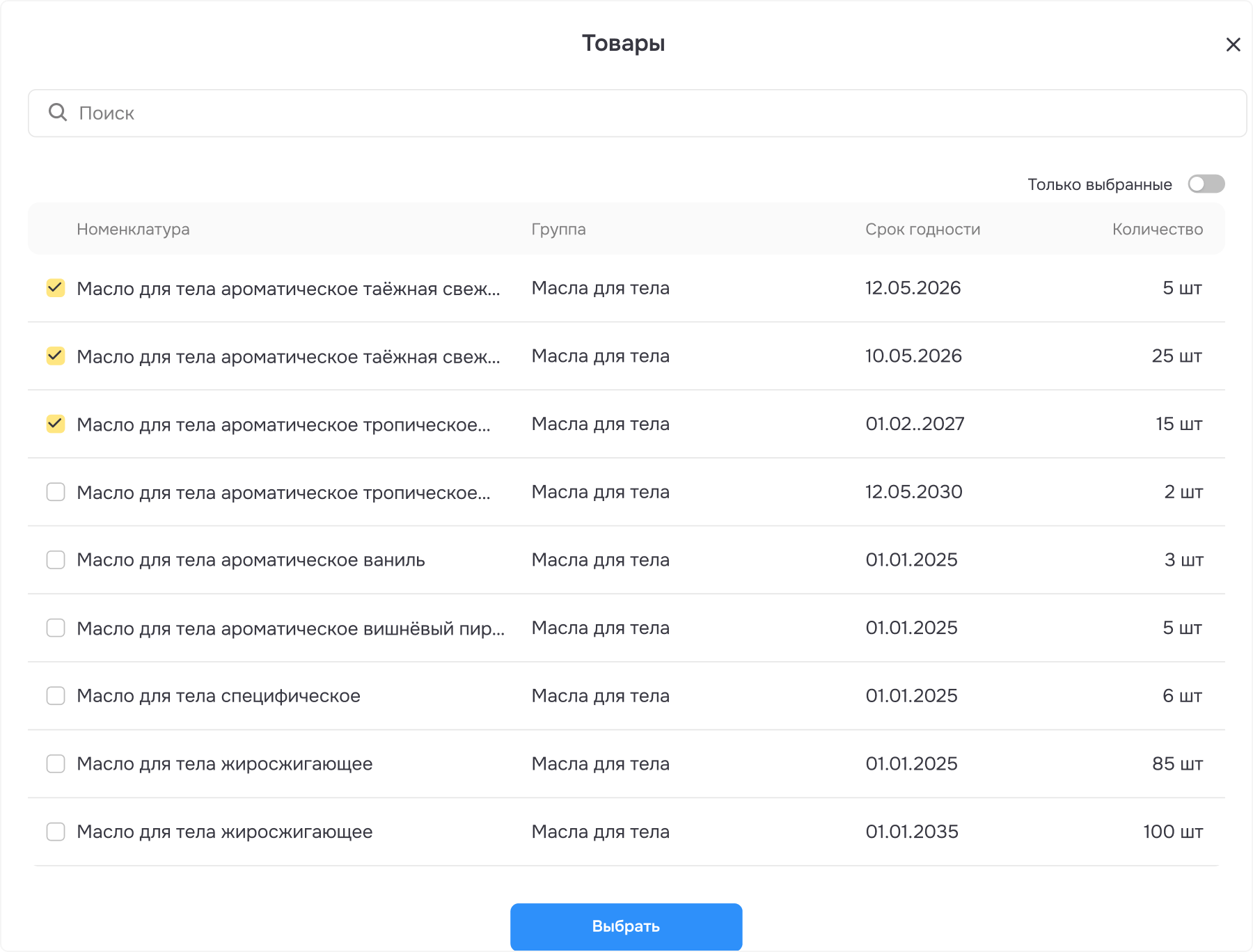The image size is (1253, 952).
Task: Click the Только выбранные label text
Action: pos(1100,184)
